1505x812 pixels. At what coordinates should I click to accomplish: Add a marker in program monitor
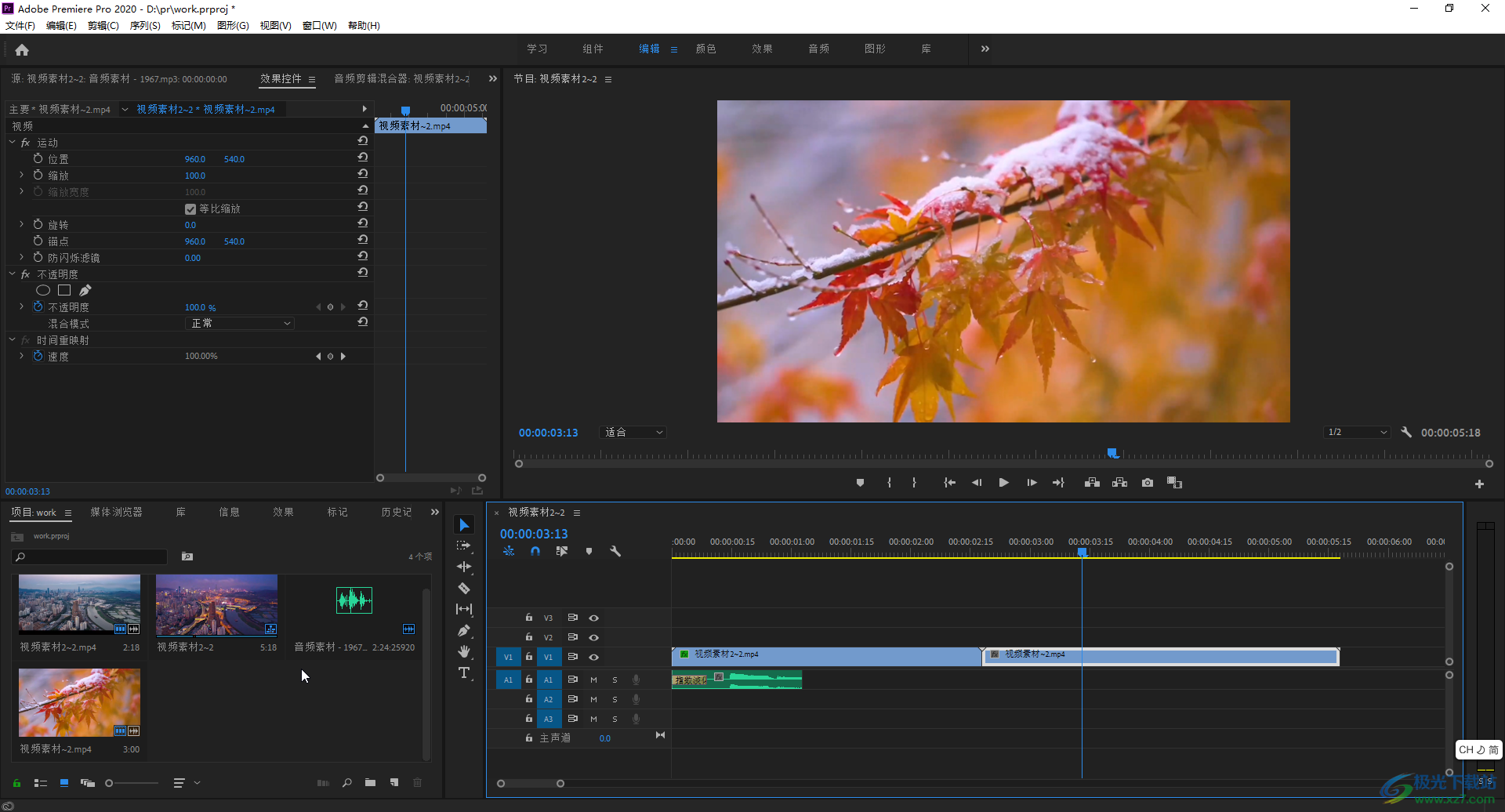click(860, 483)
